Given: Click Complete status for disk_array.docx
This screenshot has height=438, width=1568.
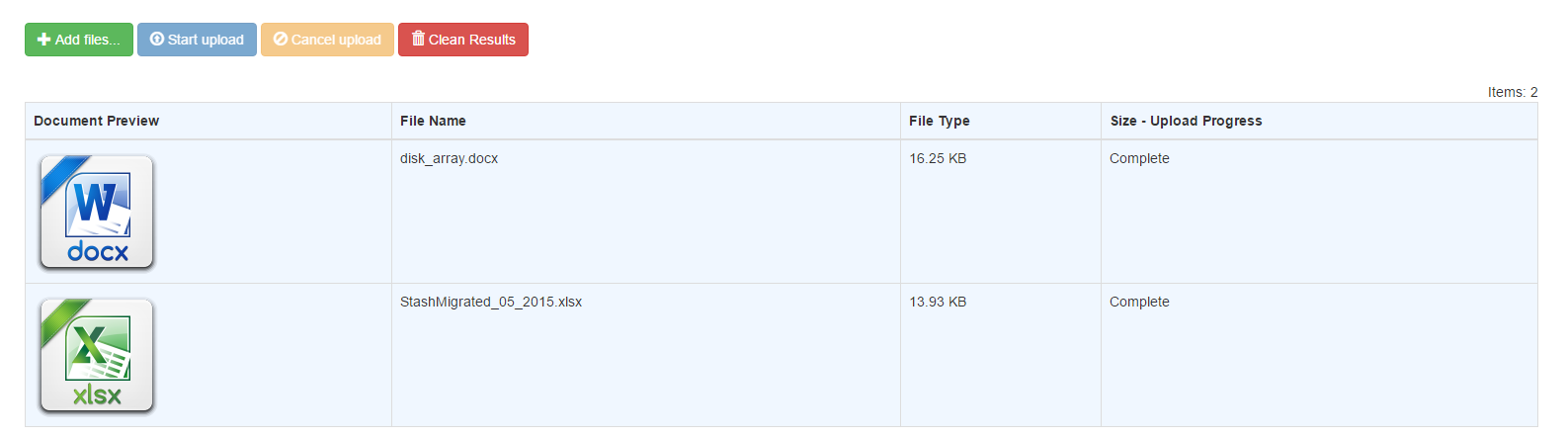Looking at the screenshot, I should pyautogui.click(x=1139, y=158).
